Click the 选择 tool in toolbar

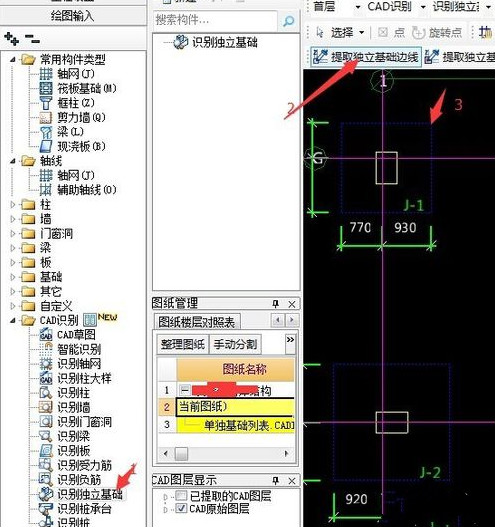(x=335, y=32)
